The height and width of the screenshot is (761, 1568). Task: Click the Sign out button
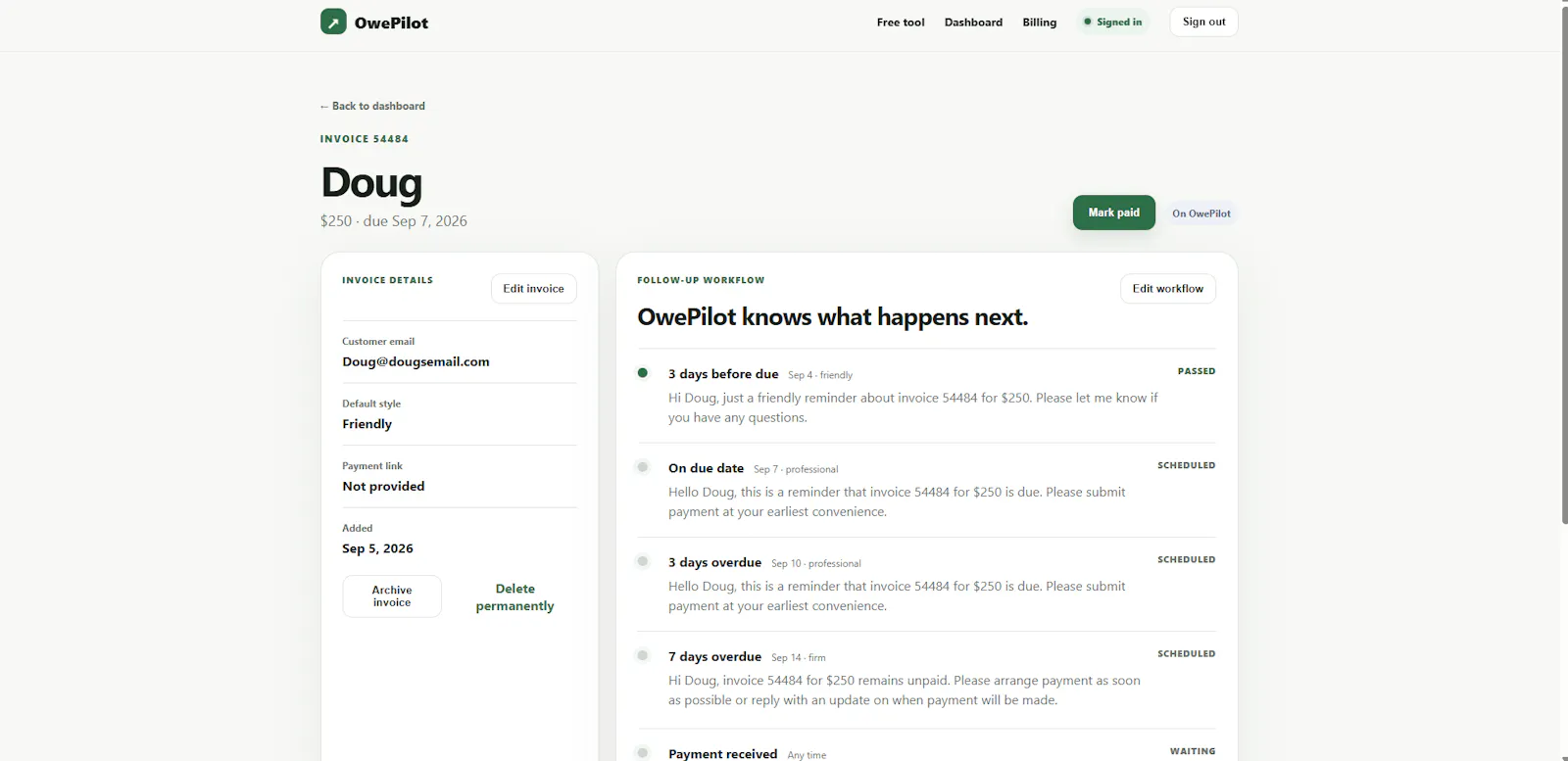click(x=1203, y=22)
